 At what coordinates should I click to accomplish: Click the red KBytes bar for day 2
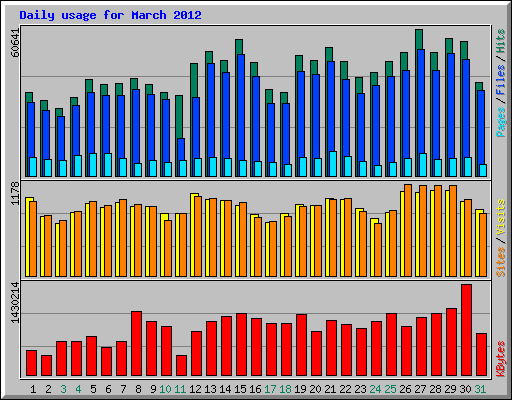46,366
